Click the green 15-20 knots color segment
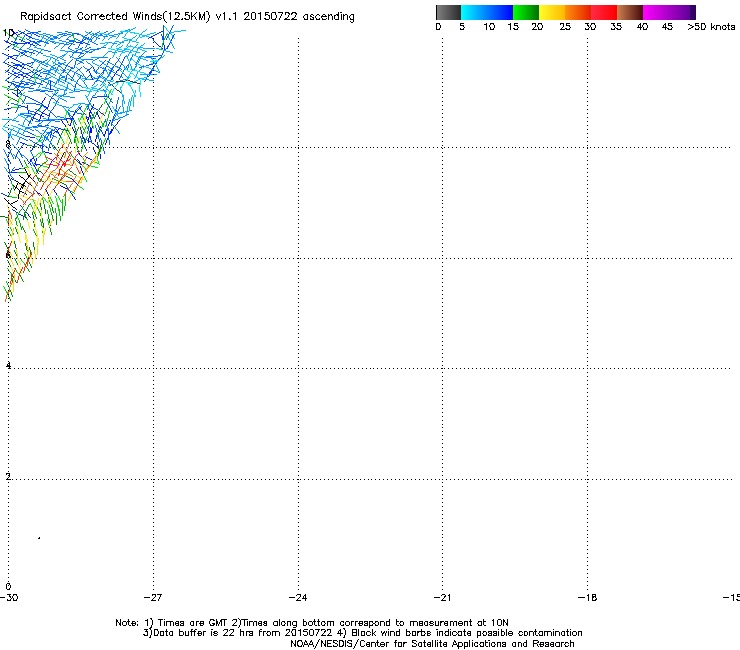 click(526, 12)
